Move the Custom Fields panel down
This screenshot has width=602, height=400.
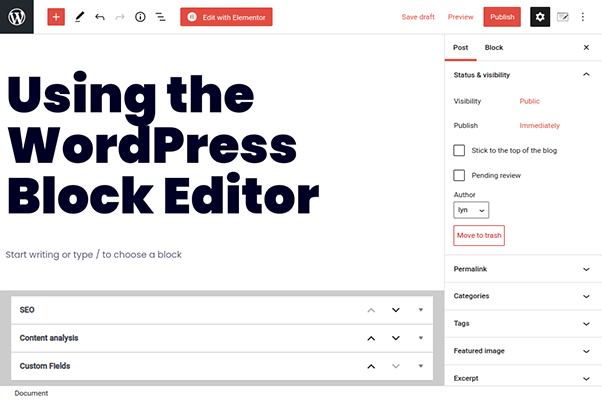(396, 366)
